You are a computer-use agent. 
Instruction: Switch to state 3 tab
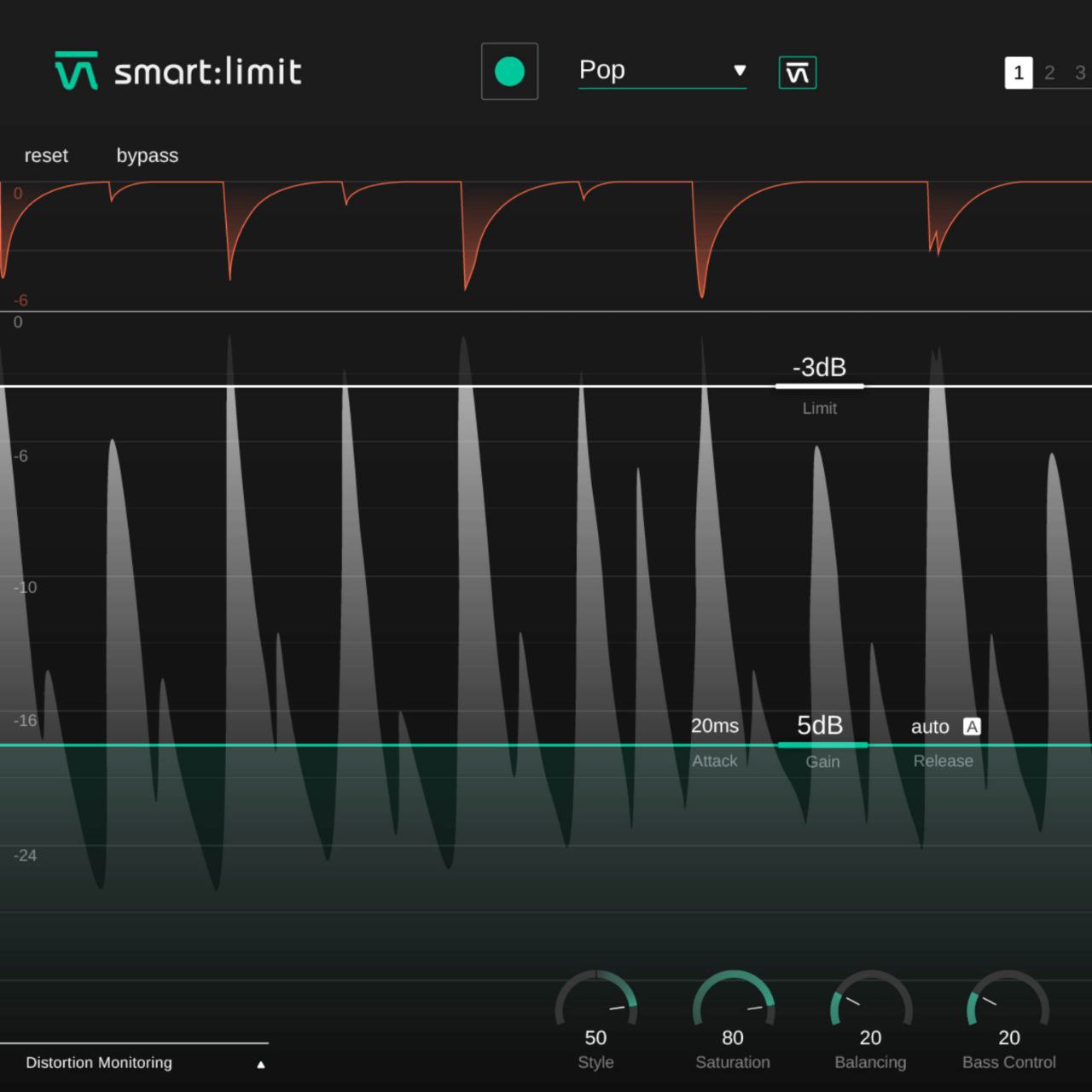(x=1080, y=73)
